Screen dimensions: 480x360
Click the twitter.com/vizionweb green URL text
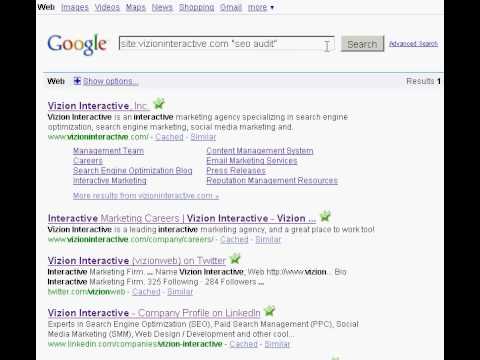click(87, 292)
